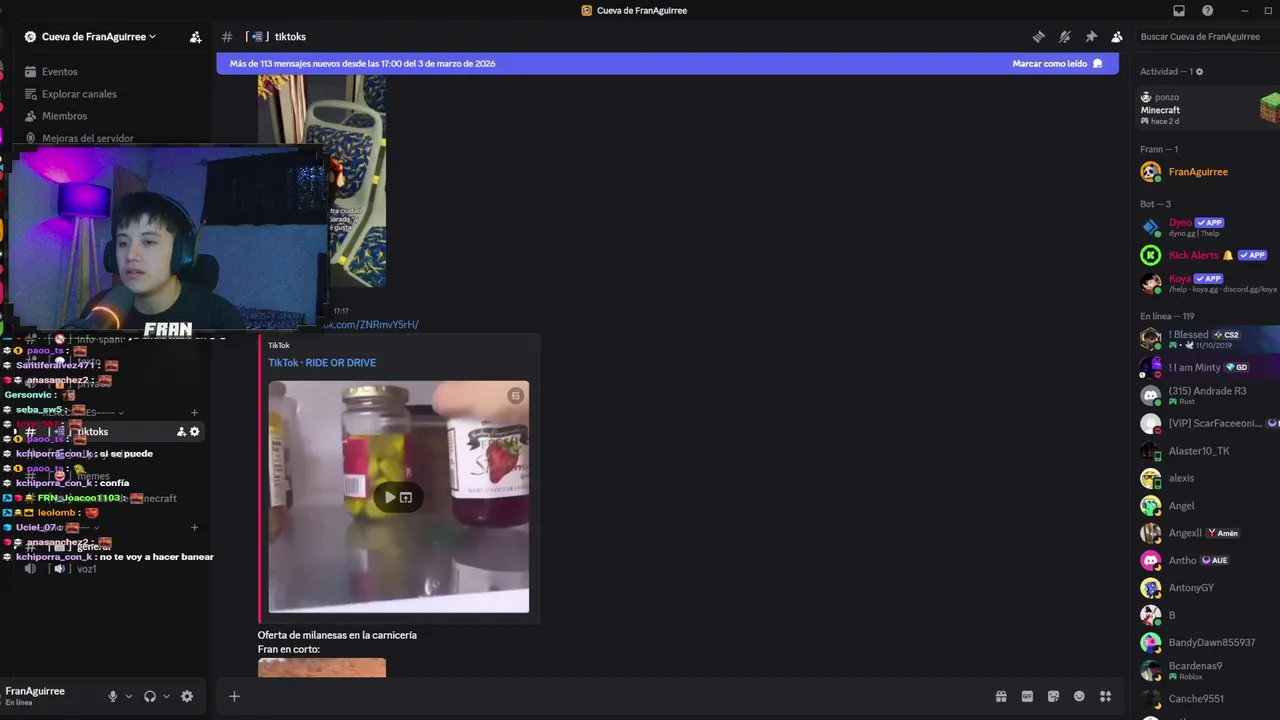Open Mejoras del servidor in the sidebar
Screen dimensions: 1280x720
[87, 138]
